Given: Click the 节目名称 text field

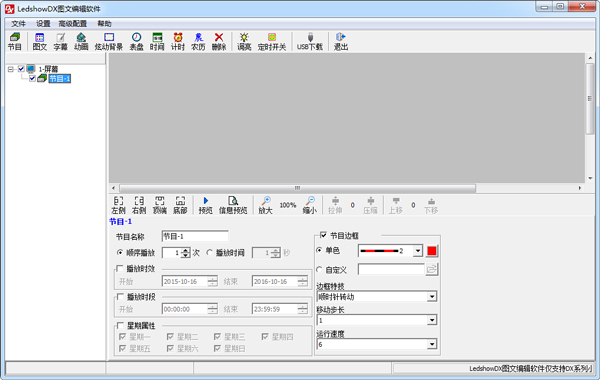Looking at the screenshot, I should click(195, 236).
